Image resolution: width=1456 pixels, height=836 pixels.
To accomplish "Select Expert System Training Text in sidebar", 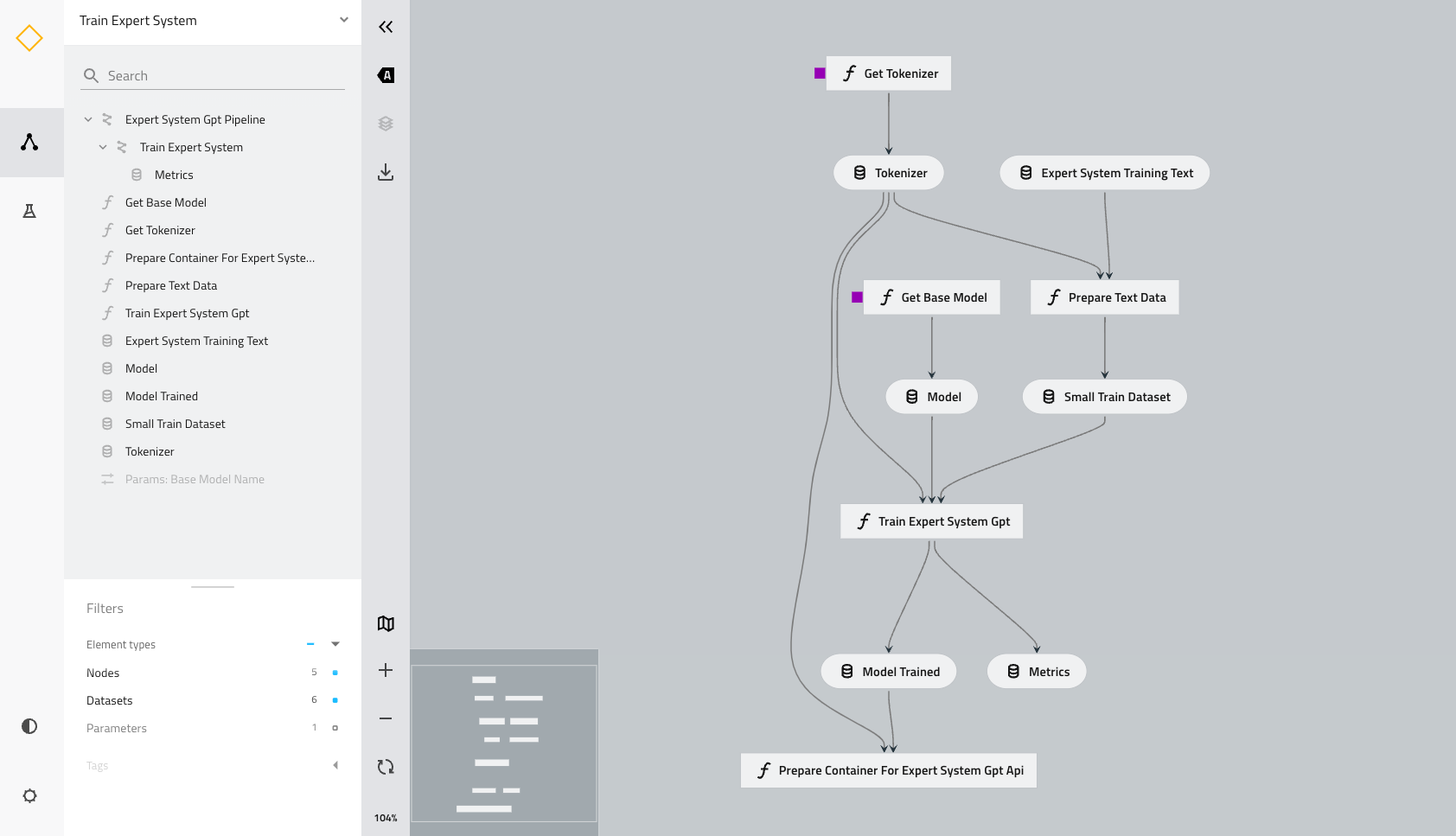I will click(x=196, y=341).
